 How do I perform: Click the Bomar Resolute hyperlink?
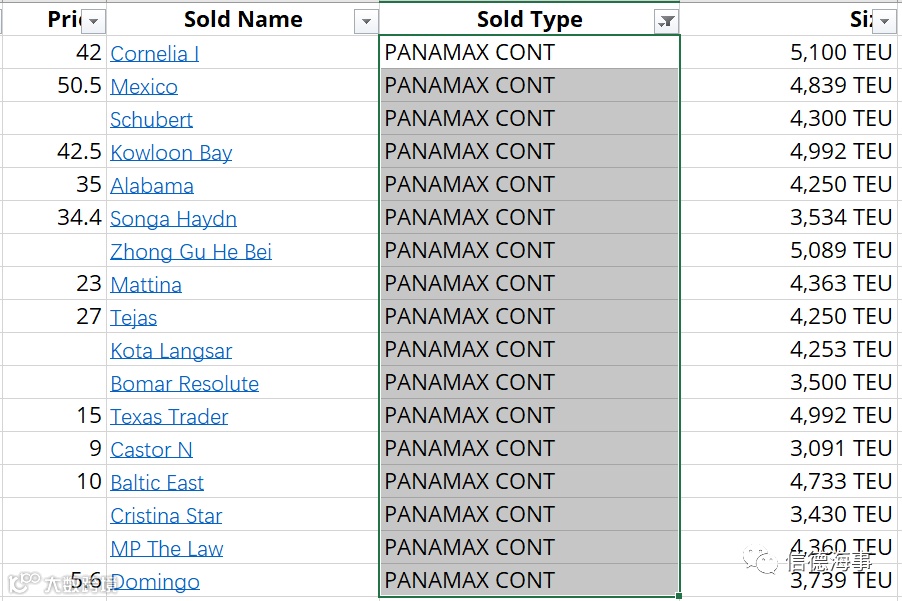(184, 384)
